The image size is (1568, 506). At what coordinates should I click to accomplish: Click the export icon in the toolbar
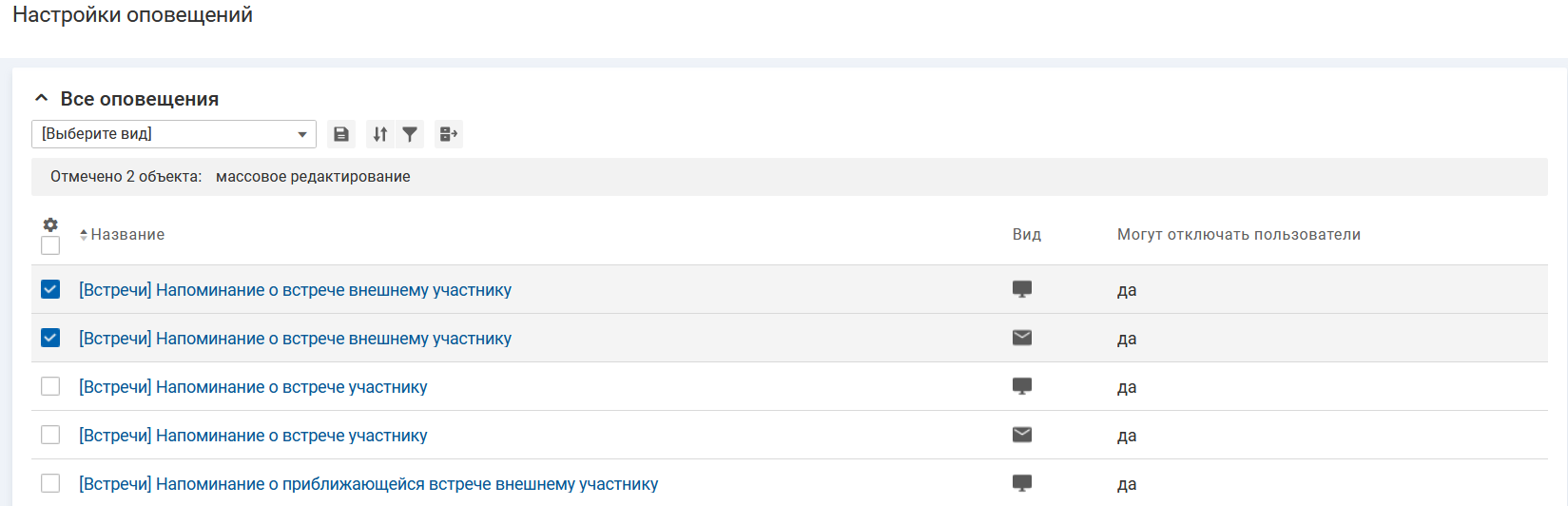click(448, 134)
